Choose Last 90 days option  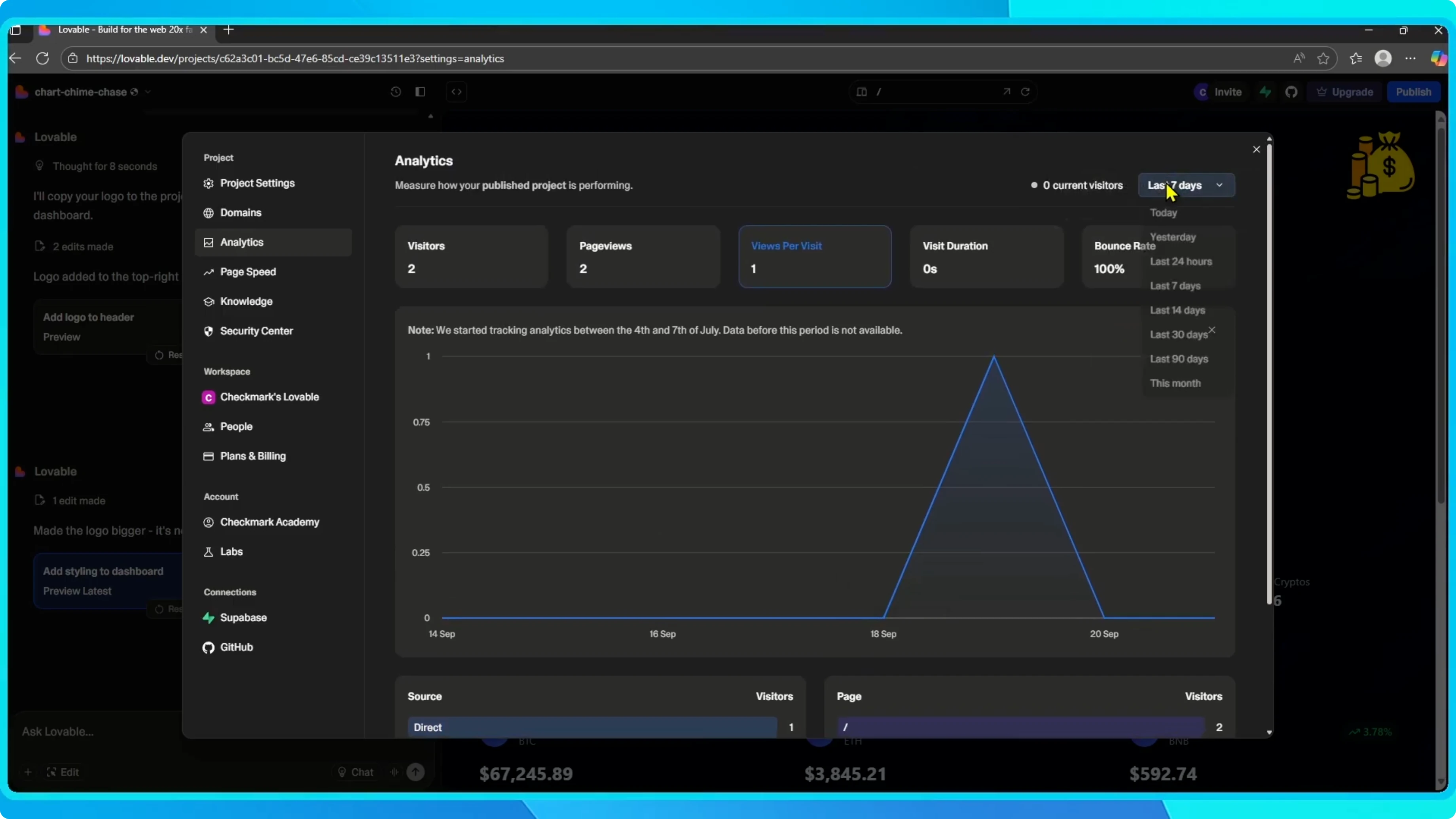tap(1179, 359)
